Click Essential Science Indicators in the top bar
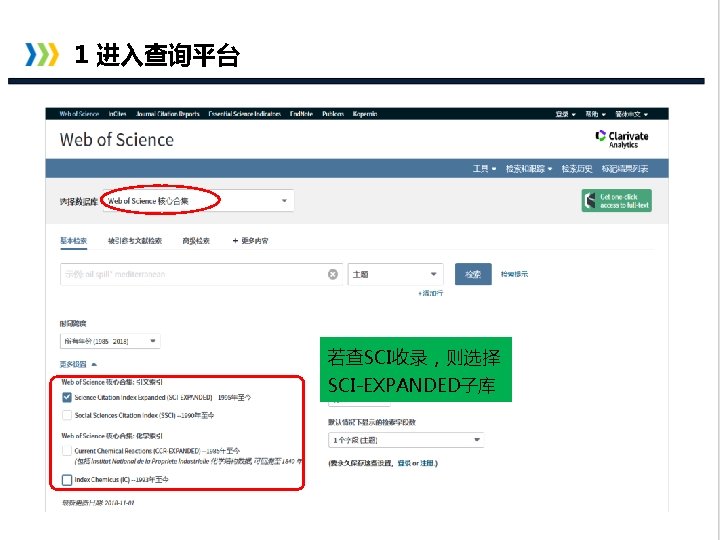Image resolution: width=720 pixels, height=540 pixels. pyautogui.click(x=244, y=114)
